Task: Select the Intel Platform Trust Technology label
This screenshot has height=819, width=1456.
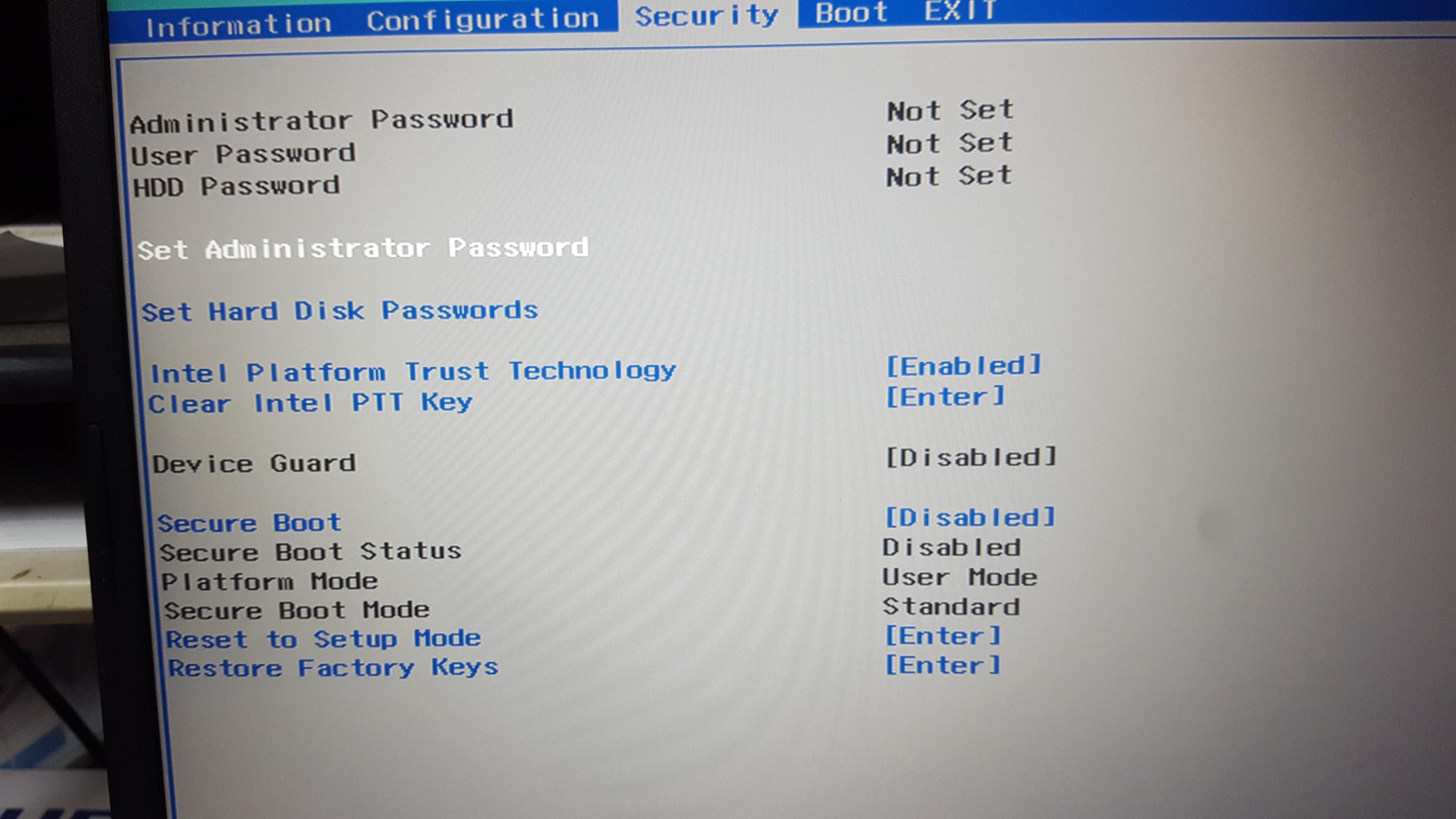Action: tap(413, 372)
